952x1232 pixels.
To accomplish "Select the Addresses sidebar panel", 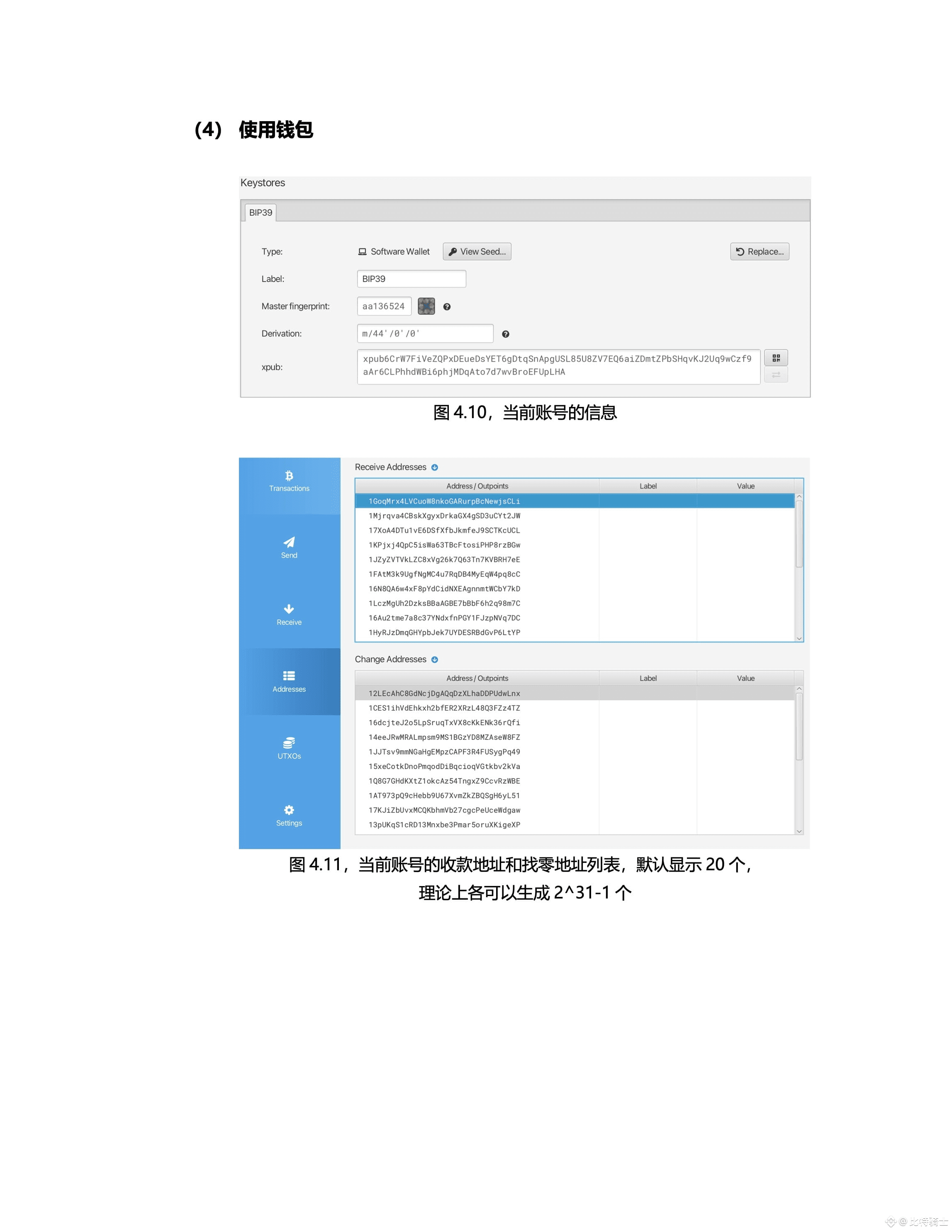I will (x=289, y=682).
